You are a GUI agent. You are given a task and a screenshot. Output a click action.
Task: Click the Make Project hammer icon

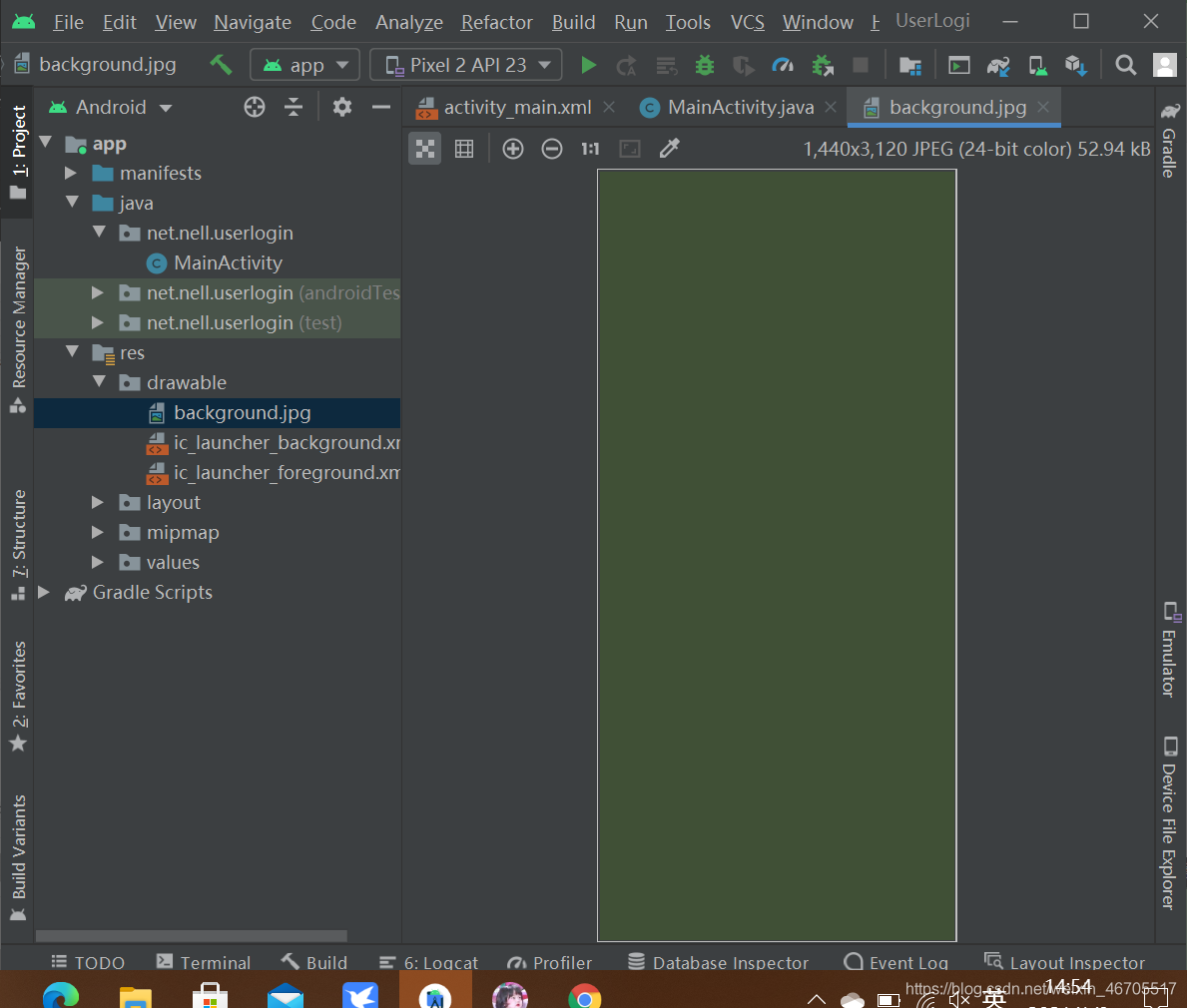coord(221,65)
